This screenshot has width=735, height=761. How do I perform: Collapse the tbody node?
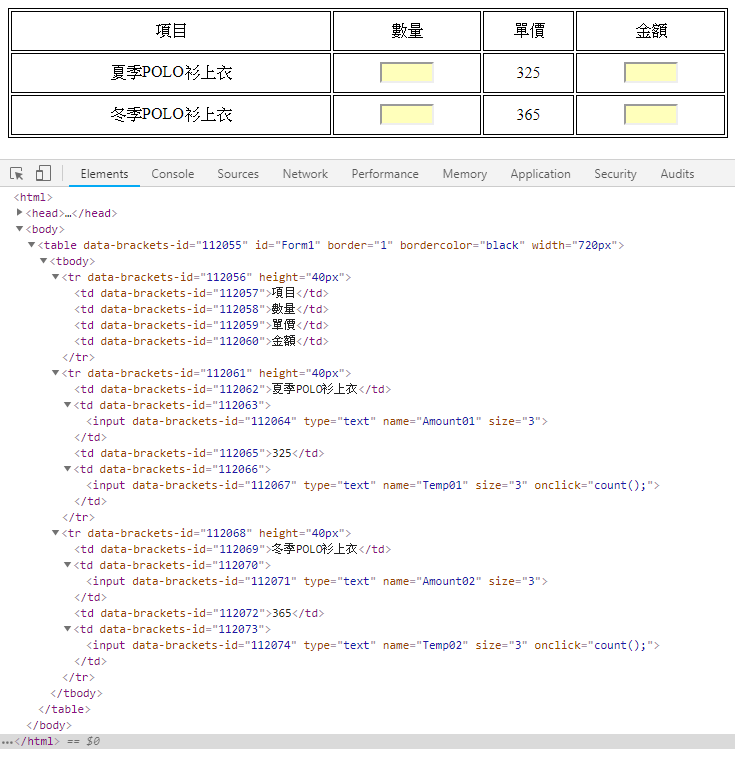44,261
